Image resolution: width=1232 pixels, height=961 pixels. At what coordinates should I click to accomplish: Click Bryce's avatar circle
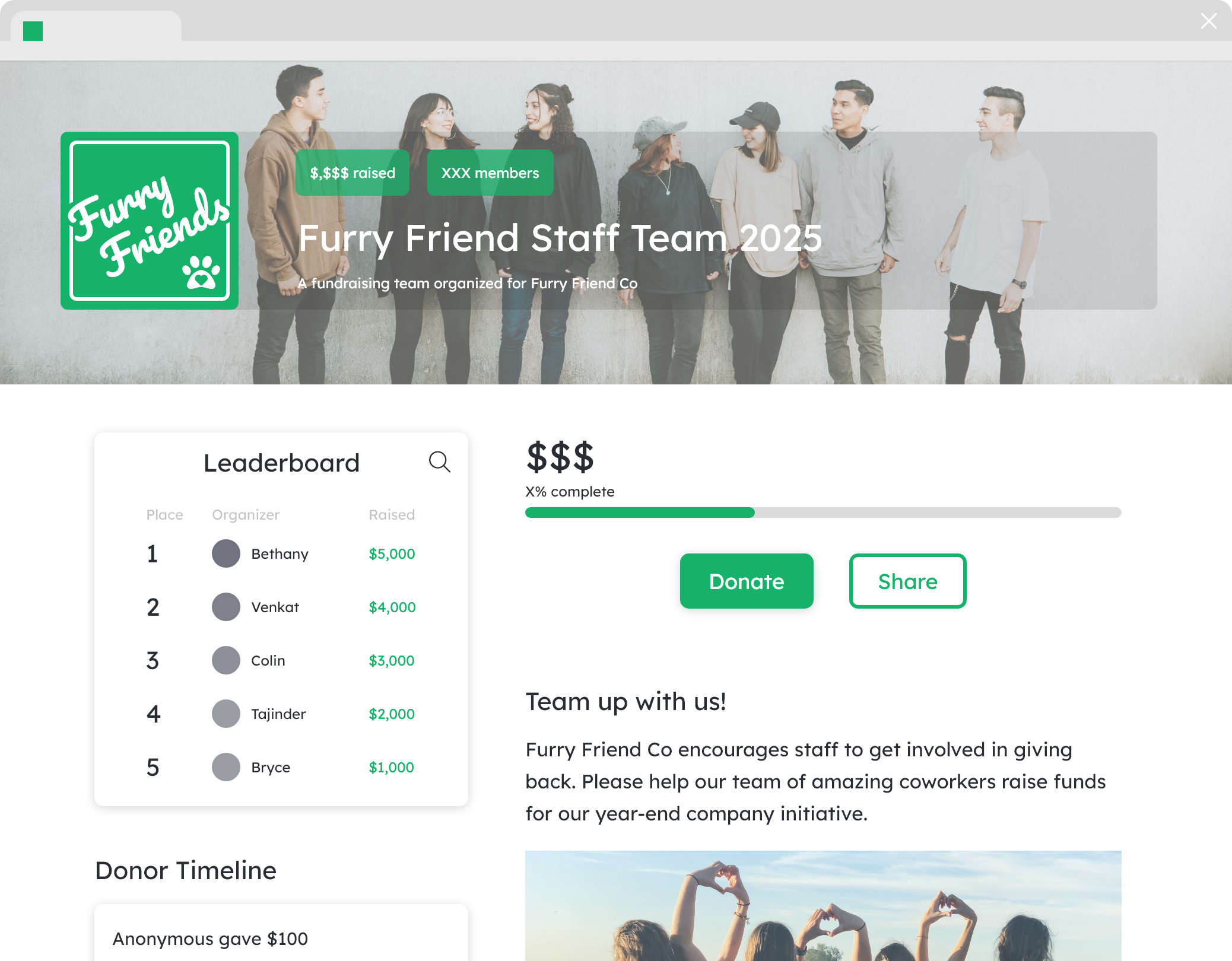point(226,767)
